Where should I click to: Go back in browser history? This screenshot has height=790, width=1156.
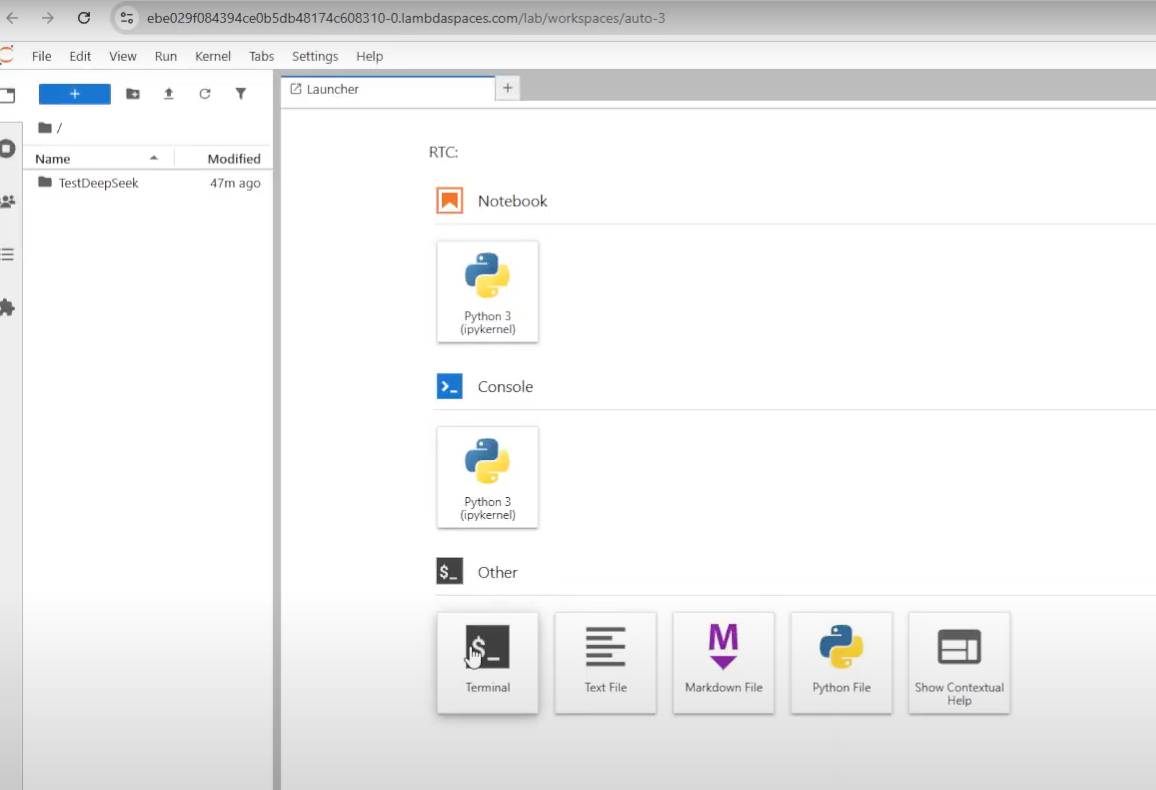click(13, 18)
